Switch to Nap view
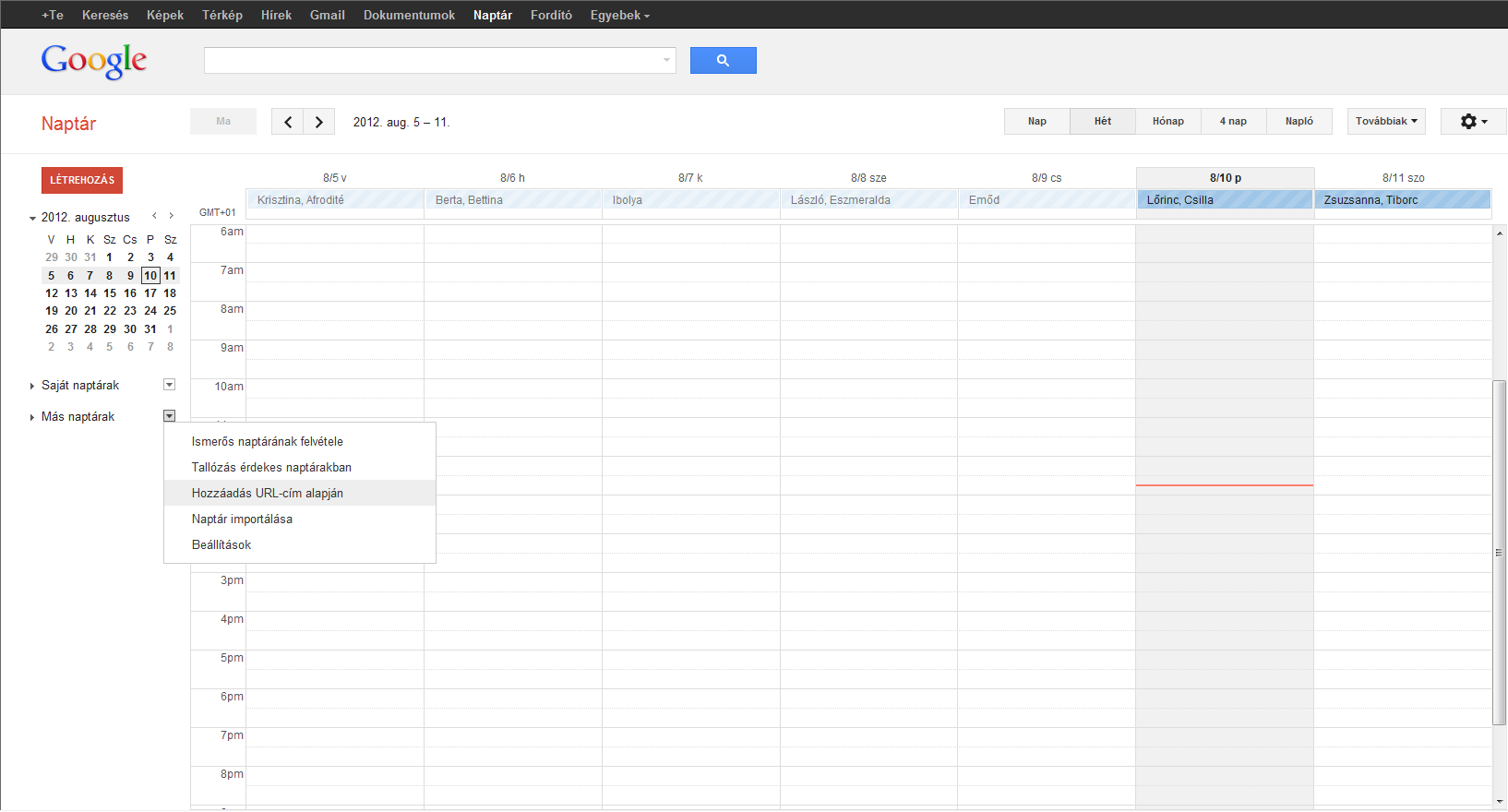This screenshot has width=1508, height=812. pos(1037,121)
